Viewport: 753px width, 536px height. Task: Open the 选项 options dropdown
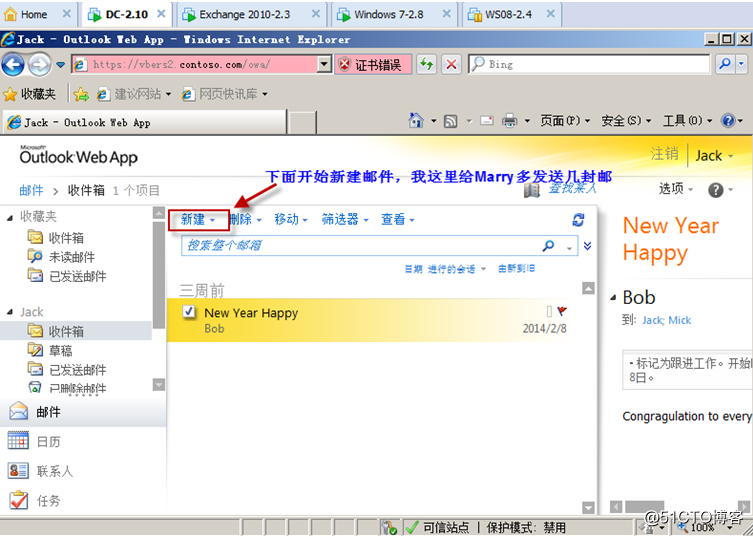point(676,189)
